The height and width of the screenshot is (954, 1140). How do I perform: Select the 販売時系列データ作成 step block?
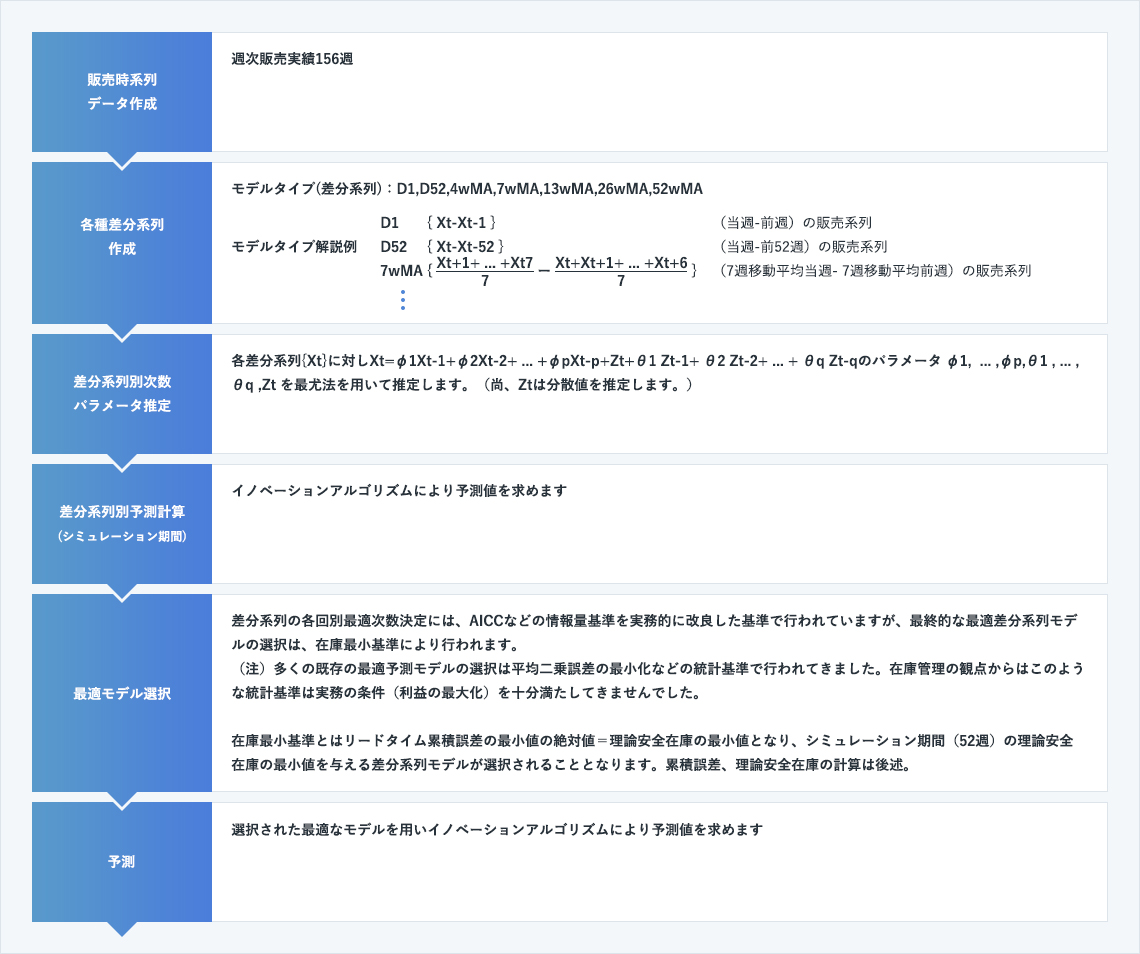(121, 92)
